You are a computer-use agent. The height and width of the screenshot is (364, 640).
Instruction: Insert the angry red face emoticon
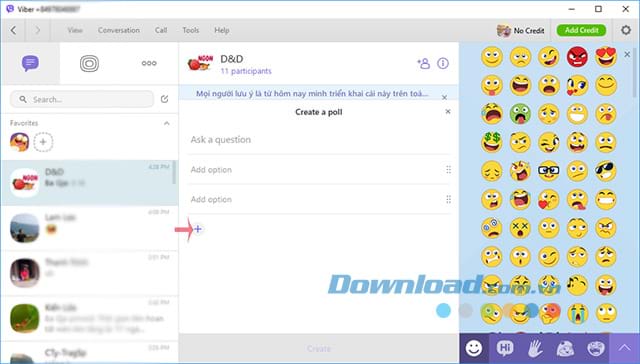[577, 57]
